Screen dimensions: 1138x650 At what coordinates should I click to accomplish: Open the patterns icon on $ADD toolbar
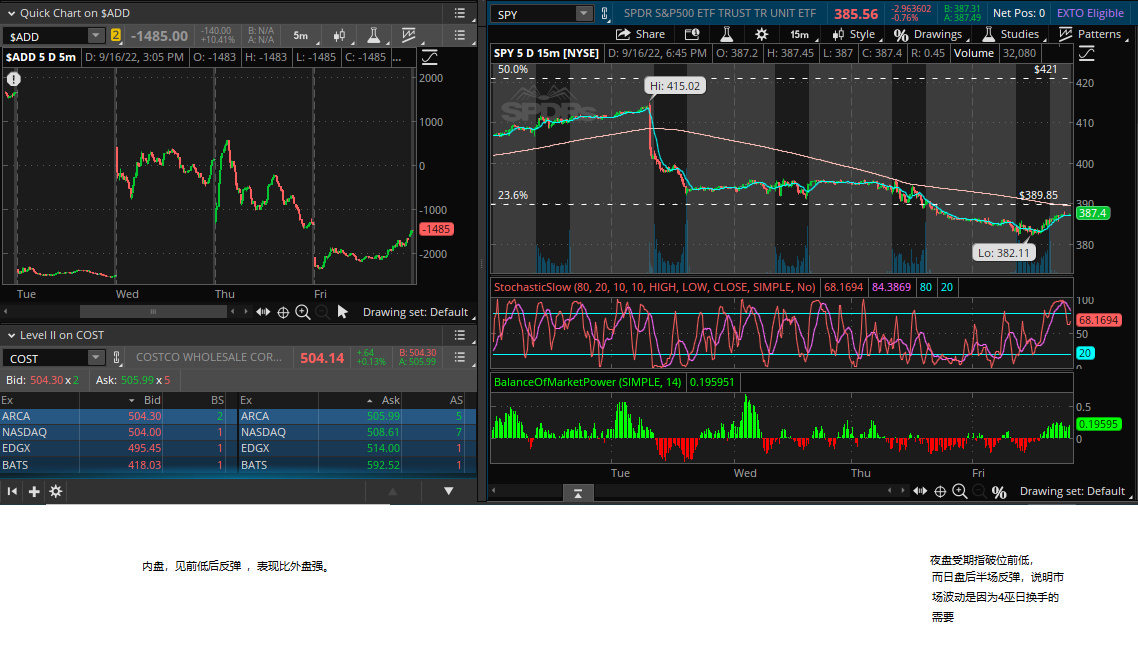408,36
